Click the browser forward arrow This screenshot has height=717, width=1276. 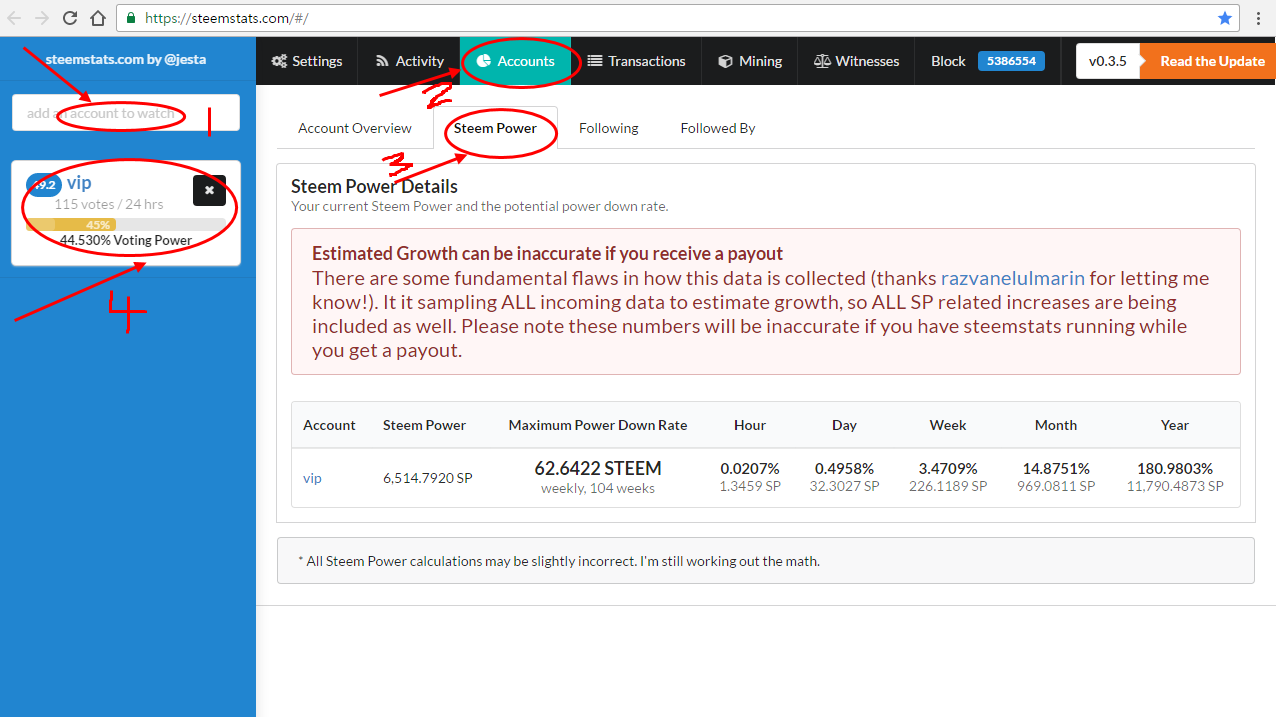[42, 18]
